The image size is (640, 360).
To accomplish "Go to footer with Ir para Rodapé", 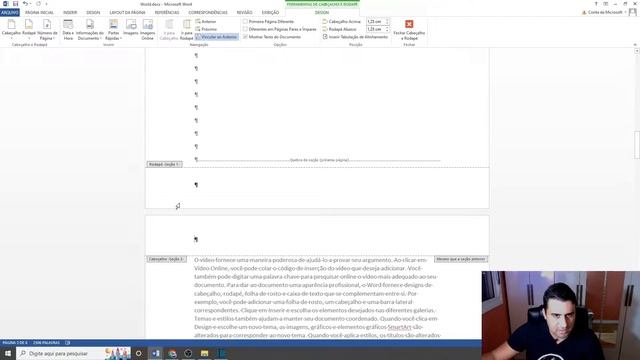I will (x=187, y=29).
